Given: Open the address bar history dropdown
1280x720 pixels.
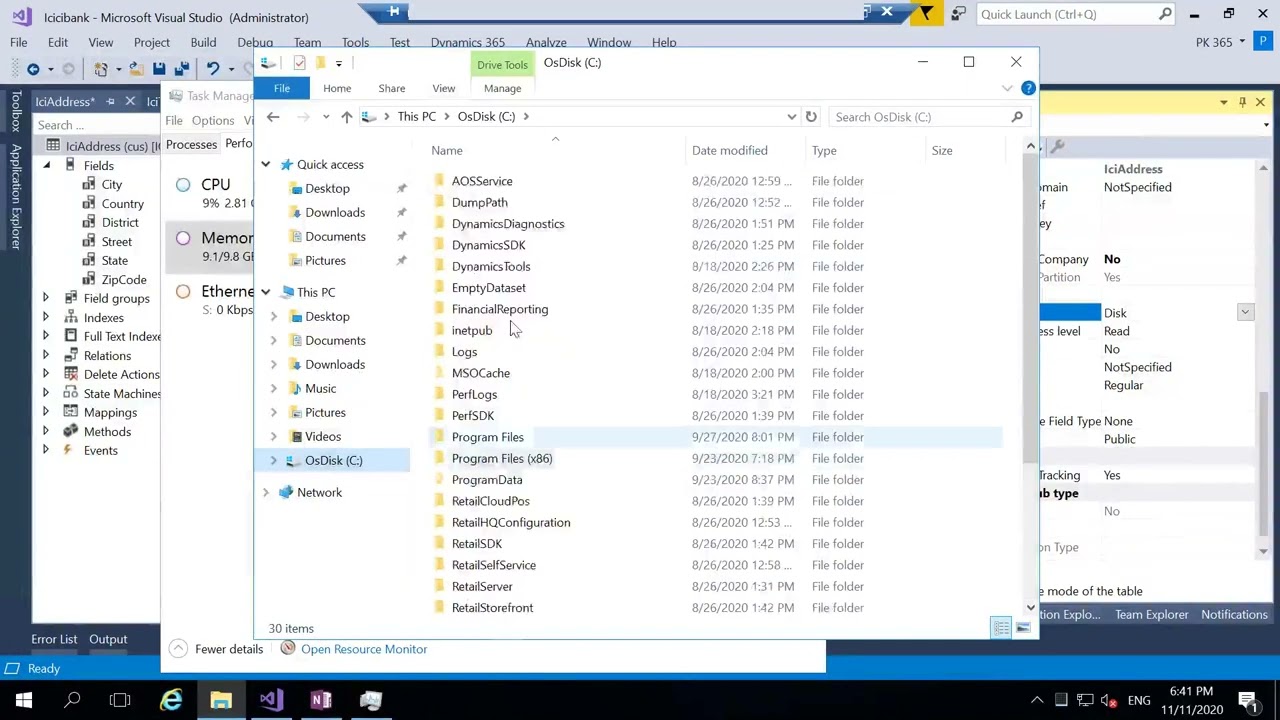Looking at the screenshot, I should [791, 117].
